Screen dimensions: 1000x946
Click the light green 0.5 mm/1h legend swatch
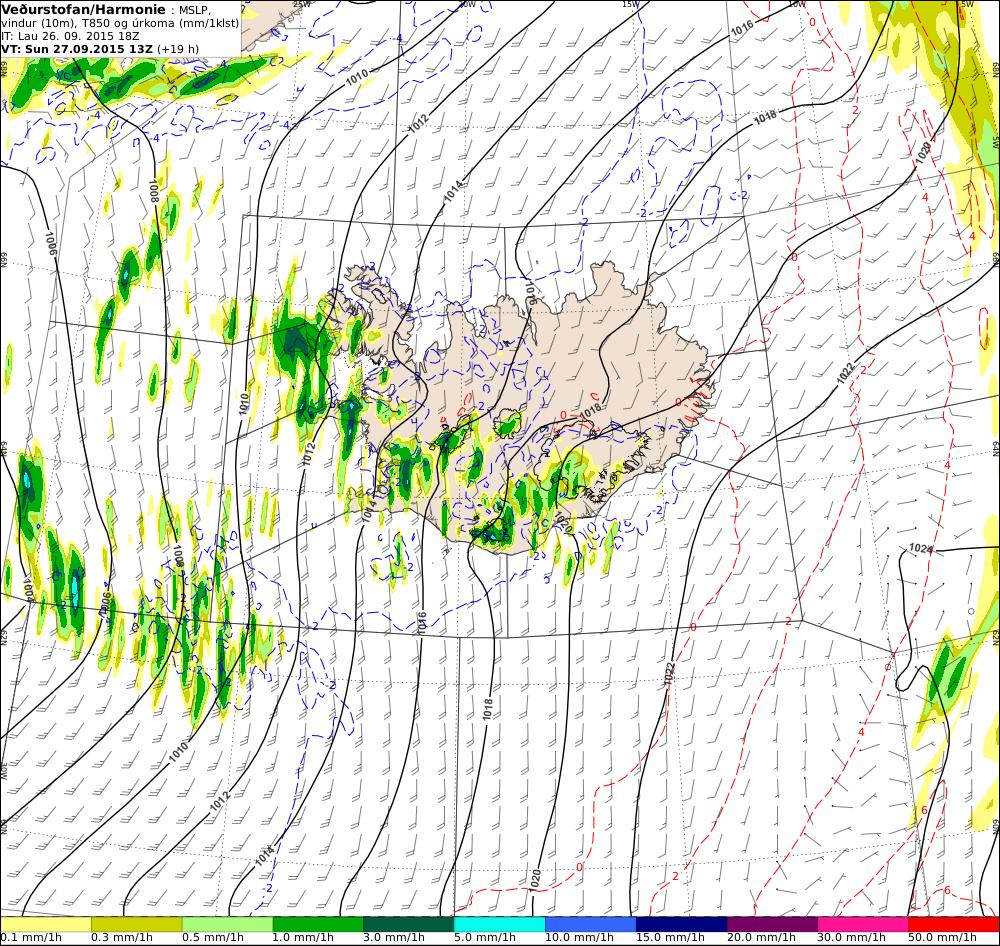228,924
